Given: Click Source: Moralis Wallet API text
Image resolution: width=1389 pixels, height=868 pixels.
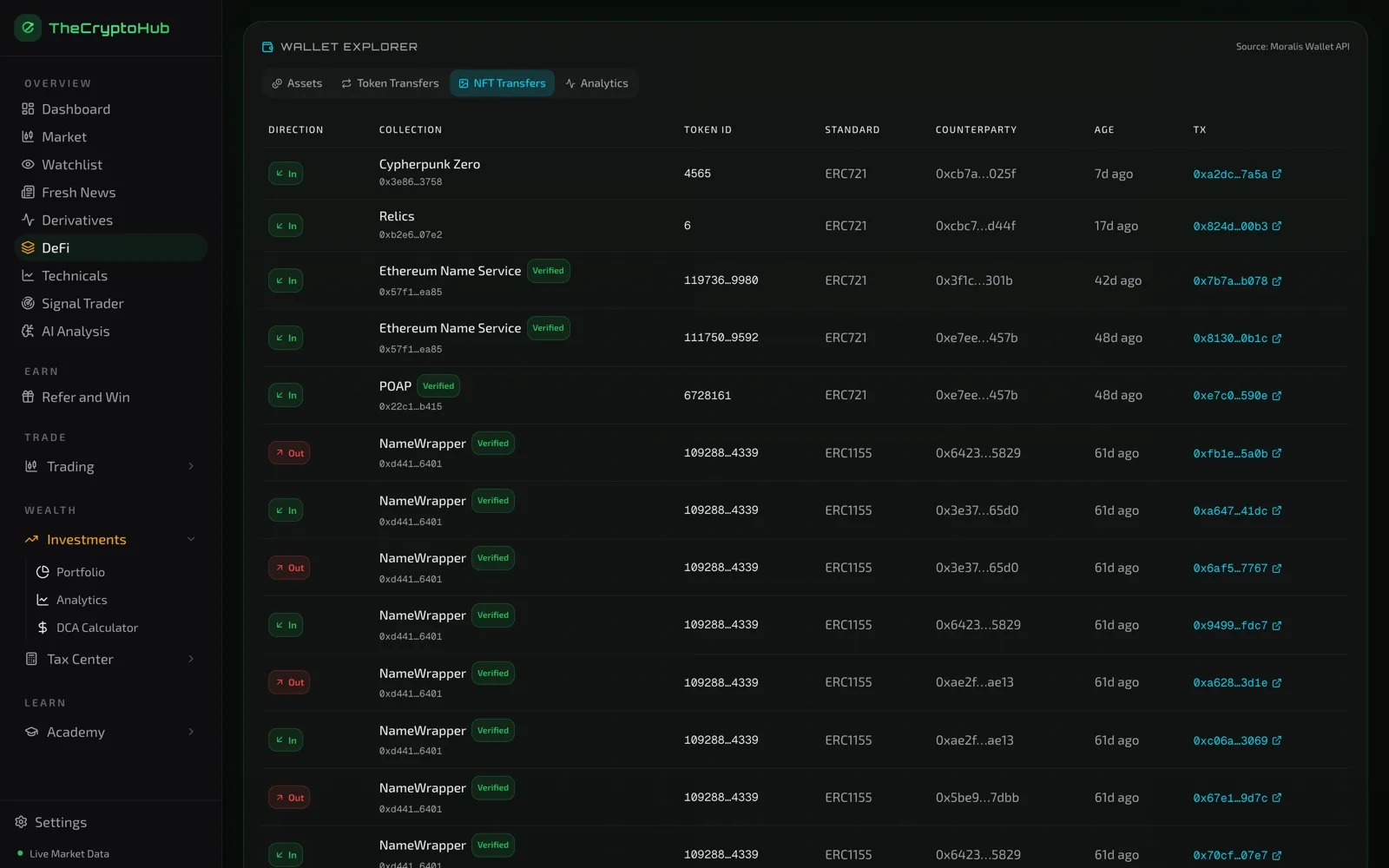Looking at the screenshot, I should pos(1293,47).
